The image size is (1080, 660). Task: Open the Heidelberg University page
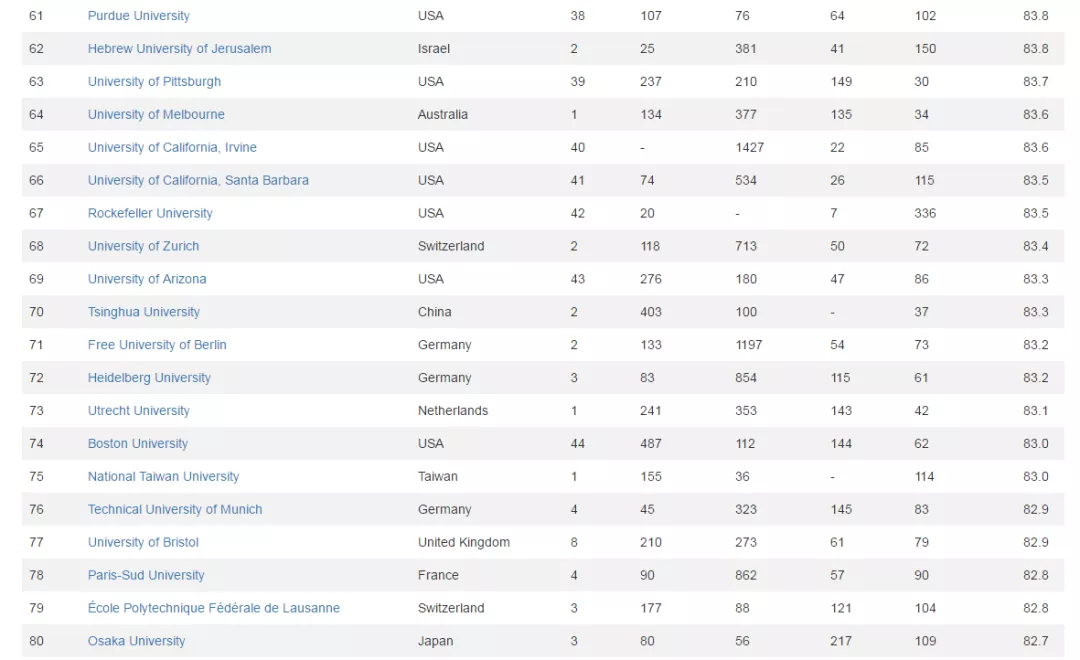[x=149, y=378]
